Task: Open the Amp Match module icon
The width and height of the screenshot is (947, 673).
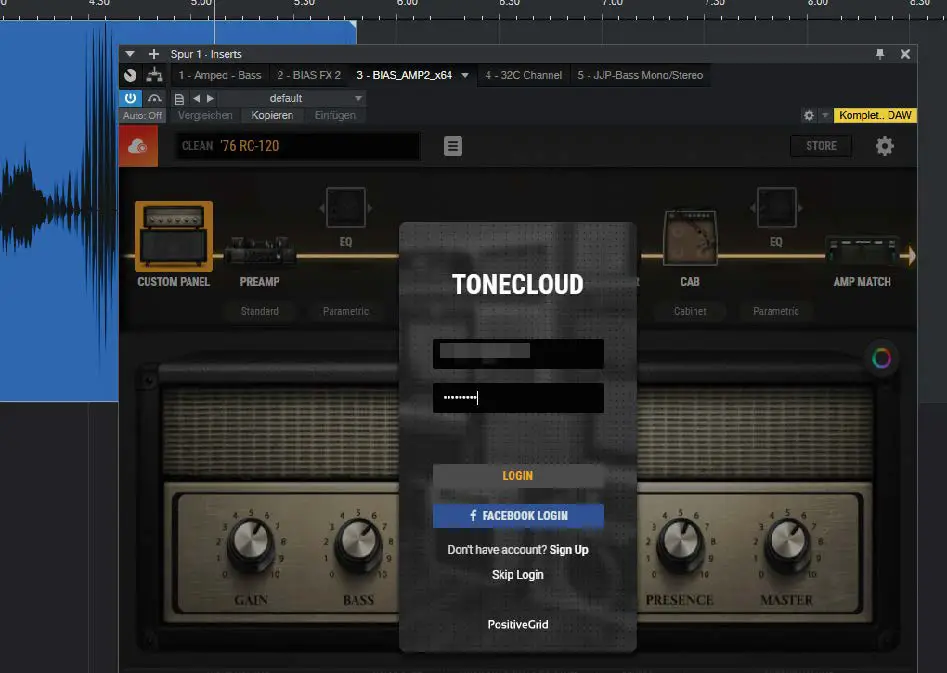Action: (x=861, y=250)
